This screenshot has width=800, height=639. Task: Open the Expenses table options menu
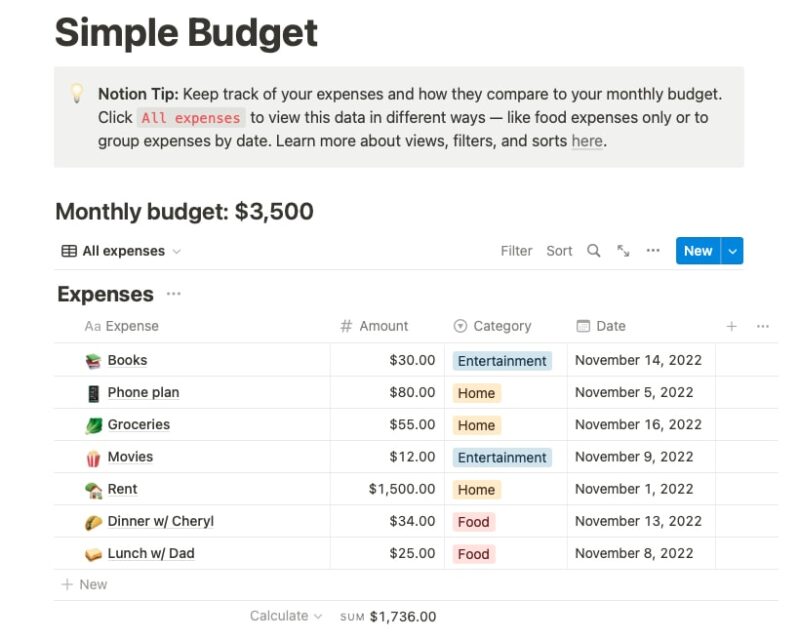[x=173, y=294]
